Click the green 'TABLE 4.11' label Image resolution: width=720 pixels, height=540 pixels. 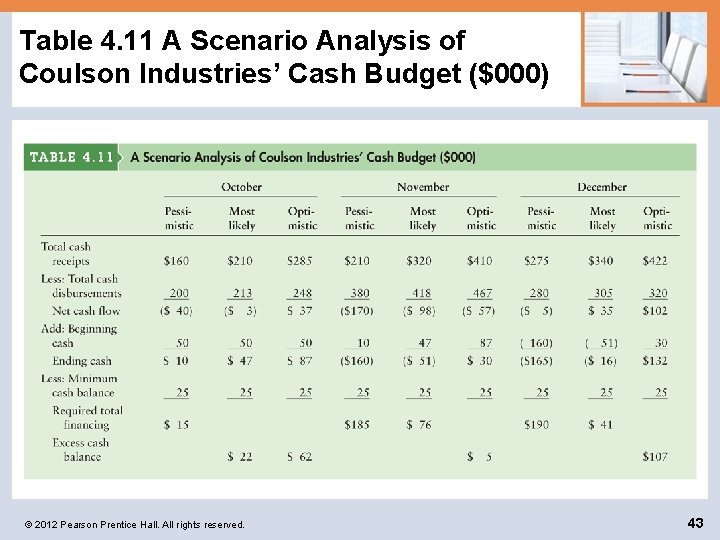[x=71, y=157]
